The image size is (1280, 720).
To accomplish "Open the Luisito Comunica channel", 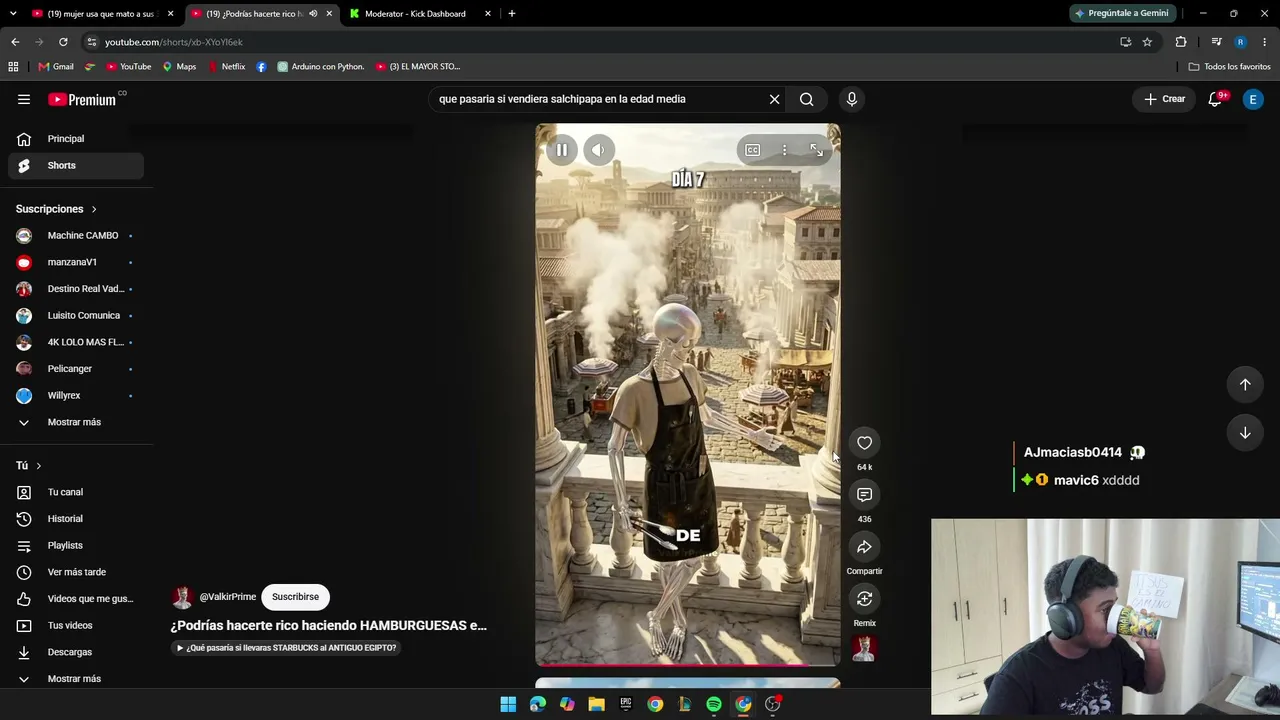I will coord(76,315).
